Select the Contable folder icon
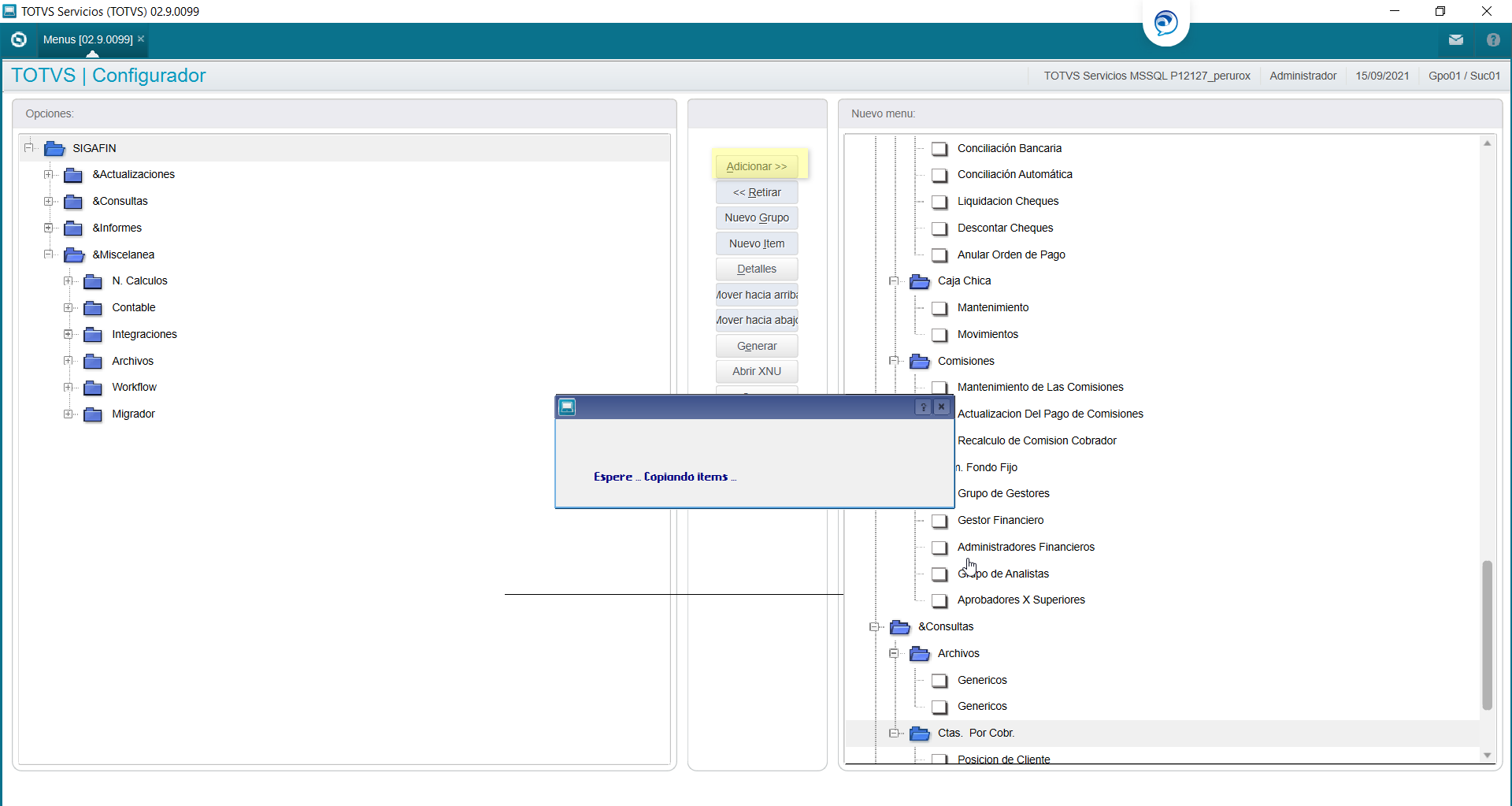 pos(93,308)
